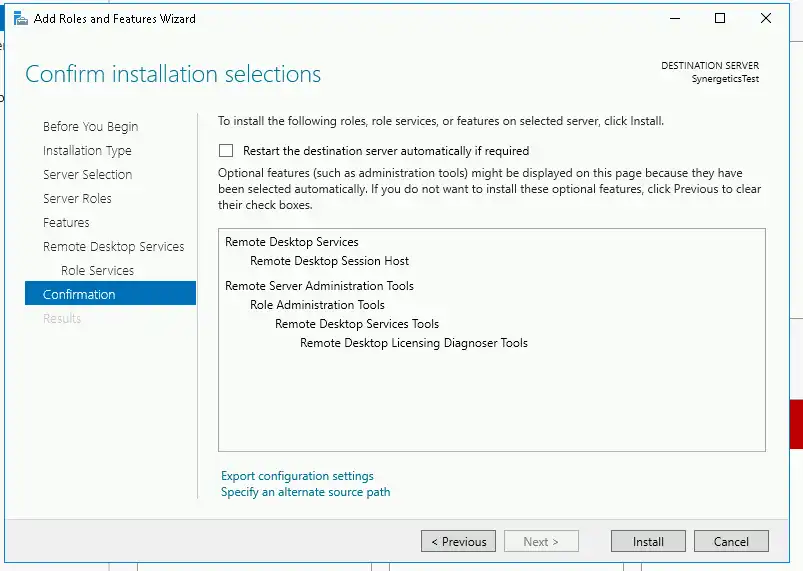Minimize the wizard window
Viewport: 803px width, 571px height.
click(x=675, y=18)
